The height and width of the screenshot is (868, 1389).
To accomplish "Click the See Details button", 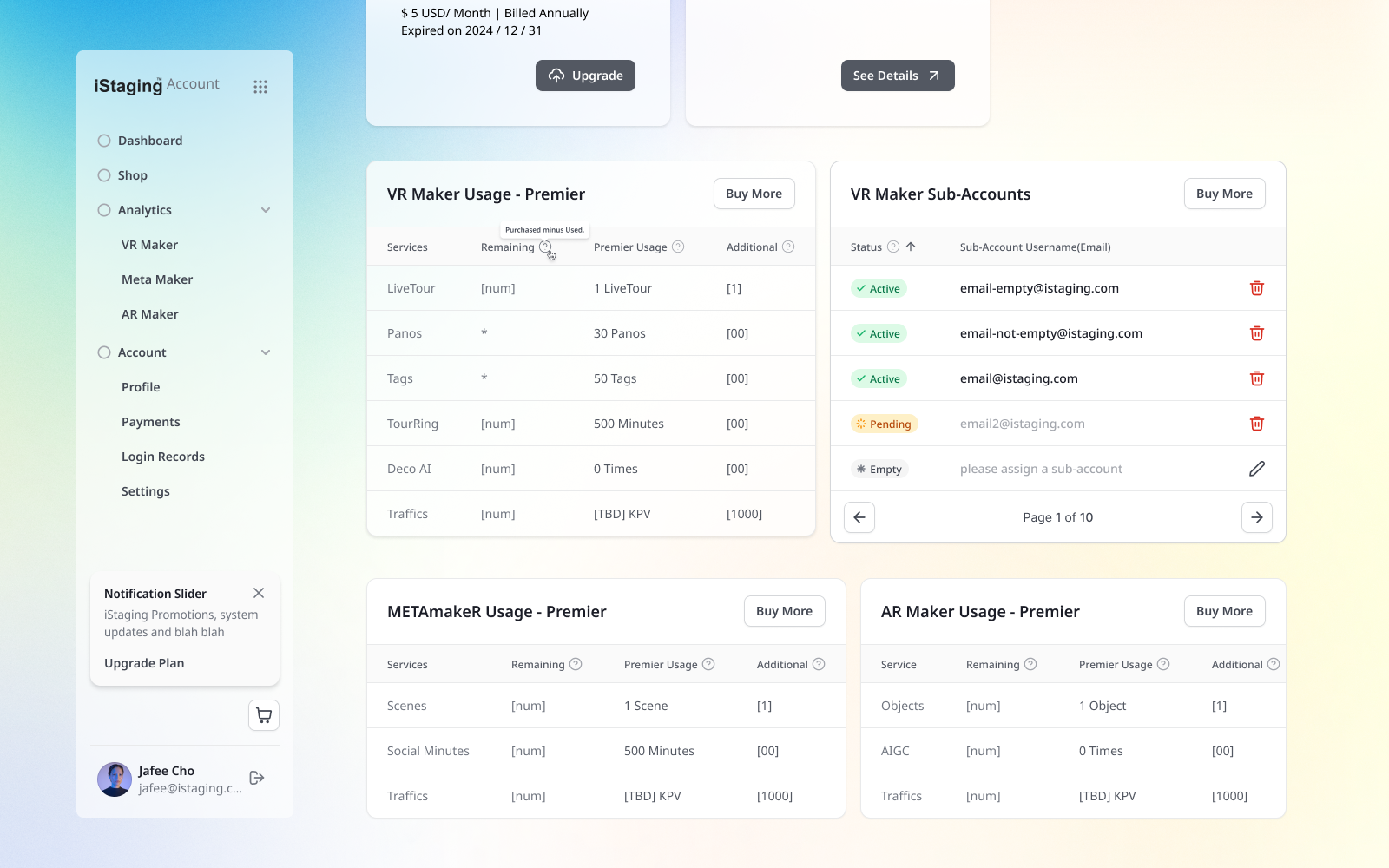I will pos(898,76).
